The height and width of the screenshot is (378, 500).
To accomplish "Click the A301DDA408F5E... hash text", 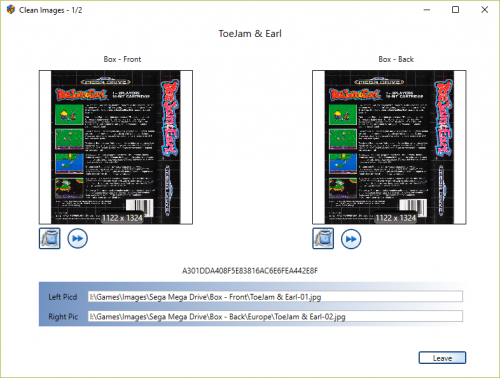I will (250, 270).
